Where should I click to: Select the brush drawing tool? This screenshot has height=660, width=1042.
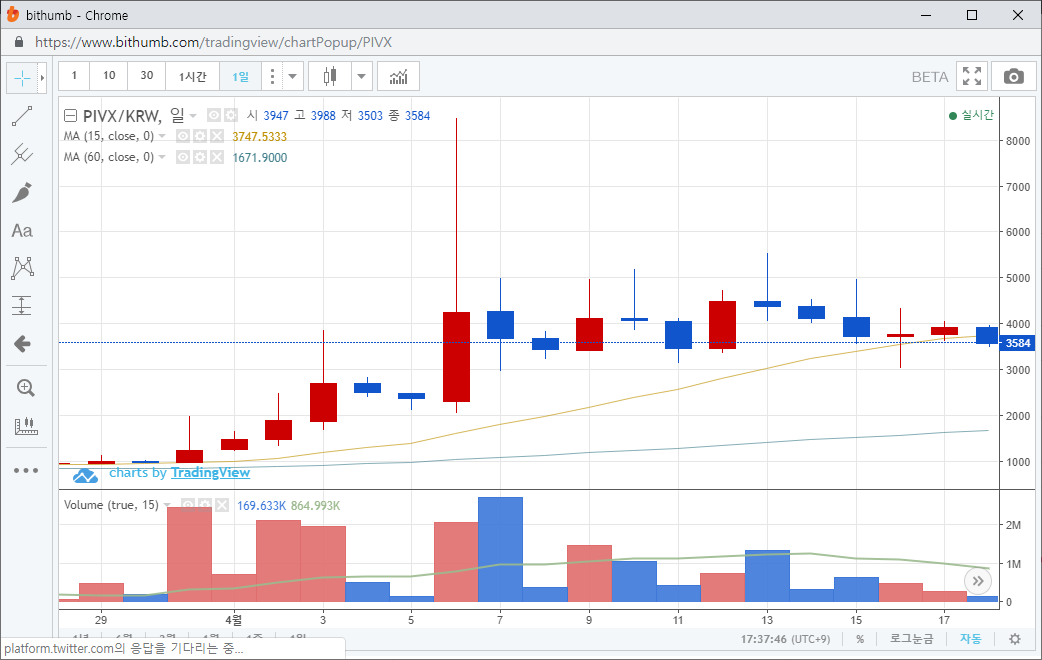(22, 193)
